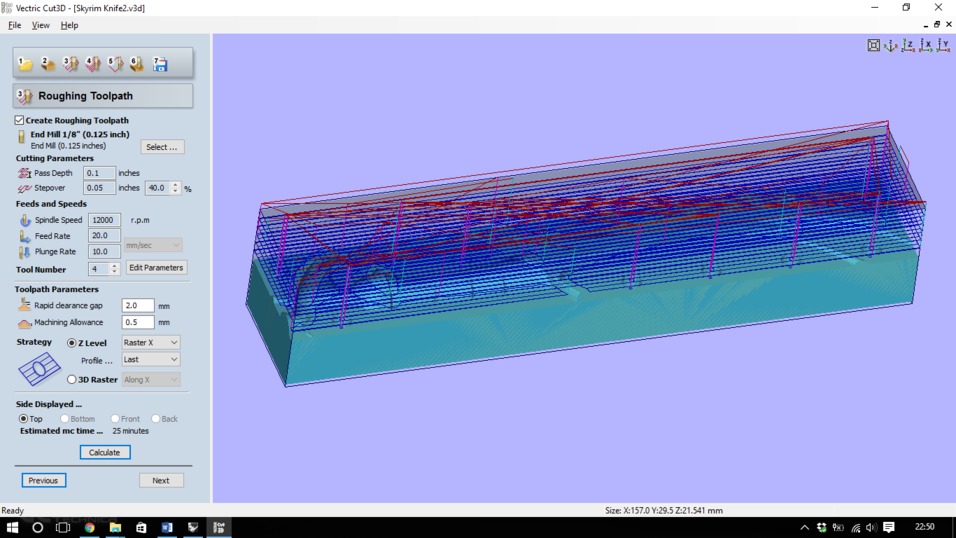Select the 3D Raster strategy radio
This screenshot has height=538, width=956.
coord(71,379)
